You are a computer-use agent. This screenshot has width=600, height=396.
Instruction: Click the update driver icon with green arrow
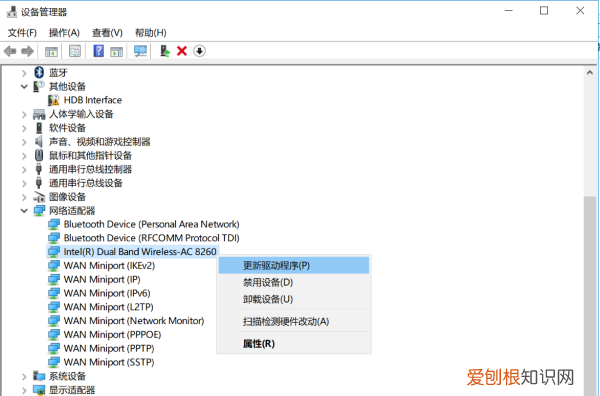tap(165, 51)
